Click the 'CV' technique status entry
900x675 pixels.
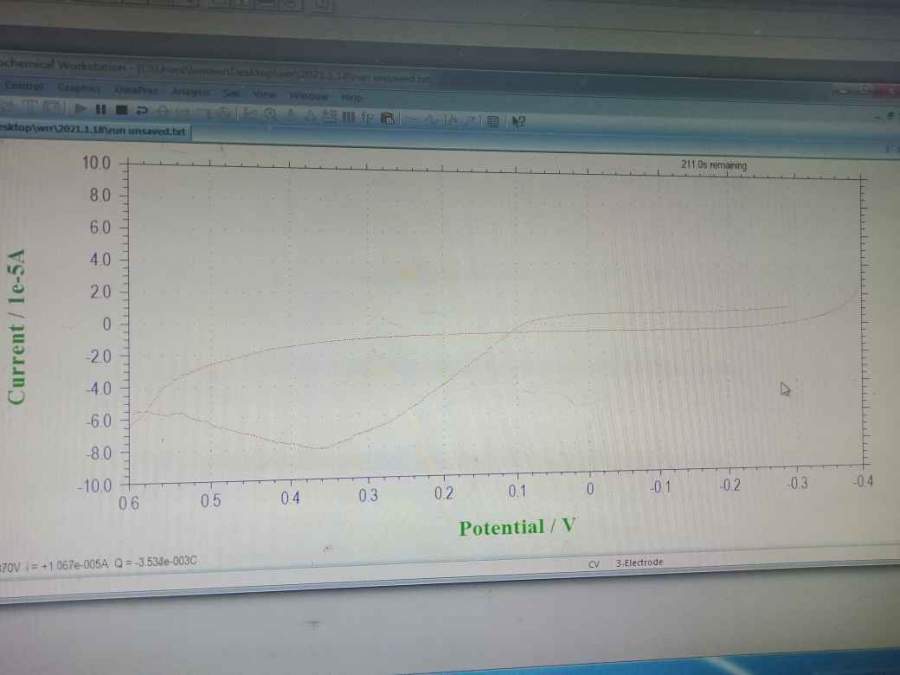[593, 564]
